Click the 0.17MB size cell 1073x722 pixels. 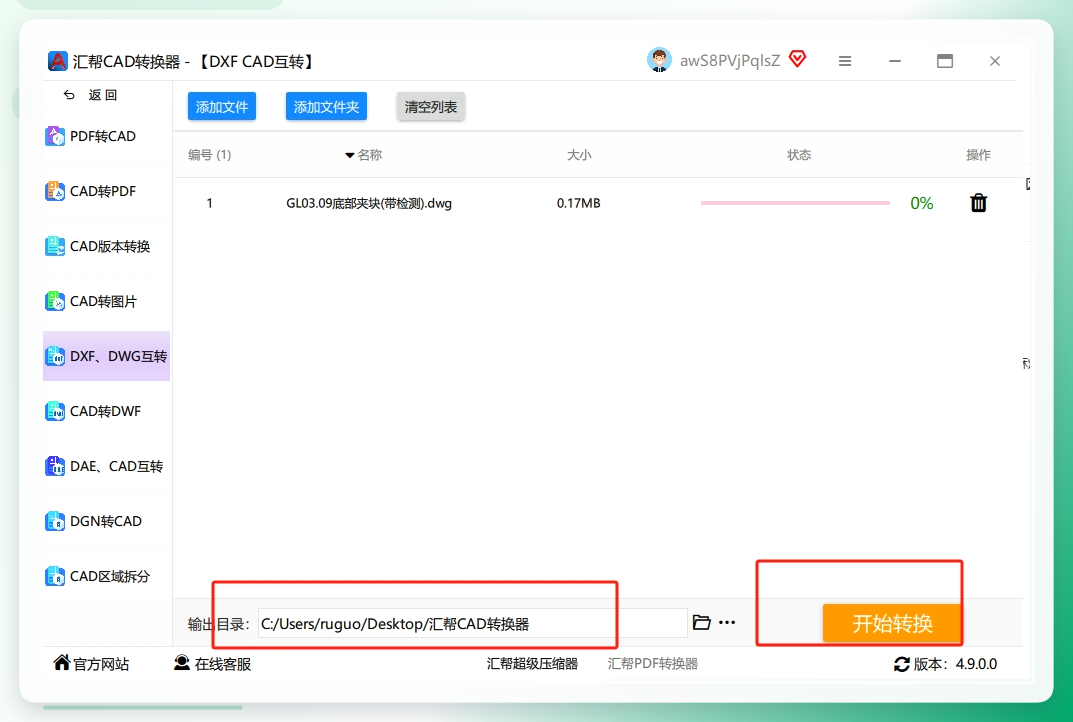click(x=578, y=203)
